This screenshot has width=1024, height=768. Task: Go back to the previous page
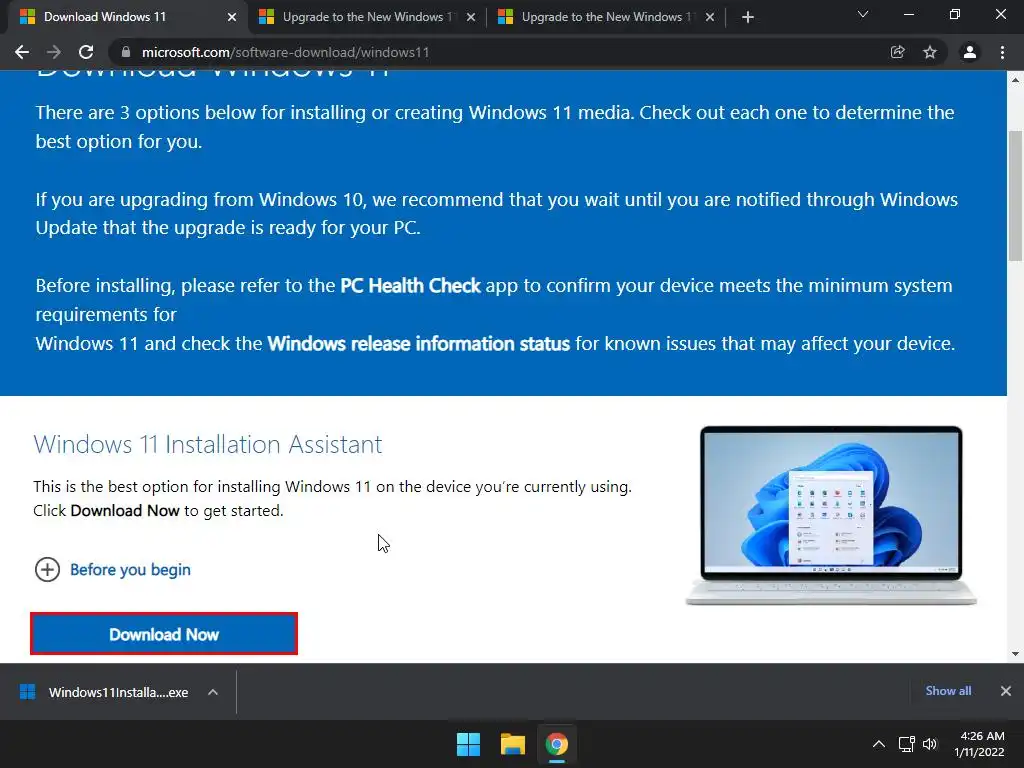[x=22, y=52]
